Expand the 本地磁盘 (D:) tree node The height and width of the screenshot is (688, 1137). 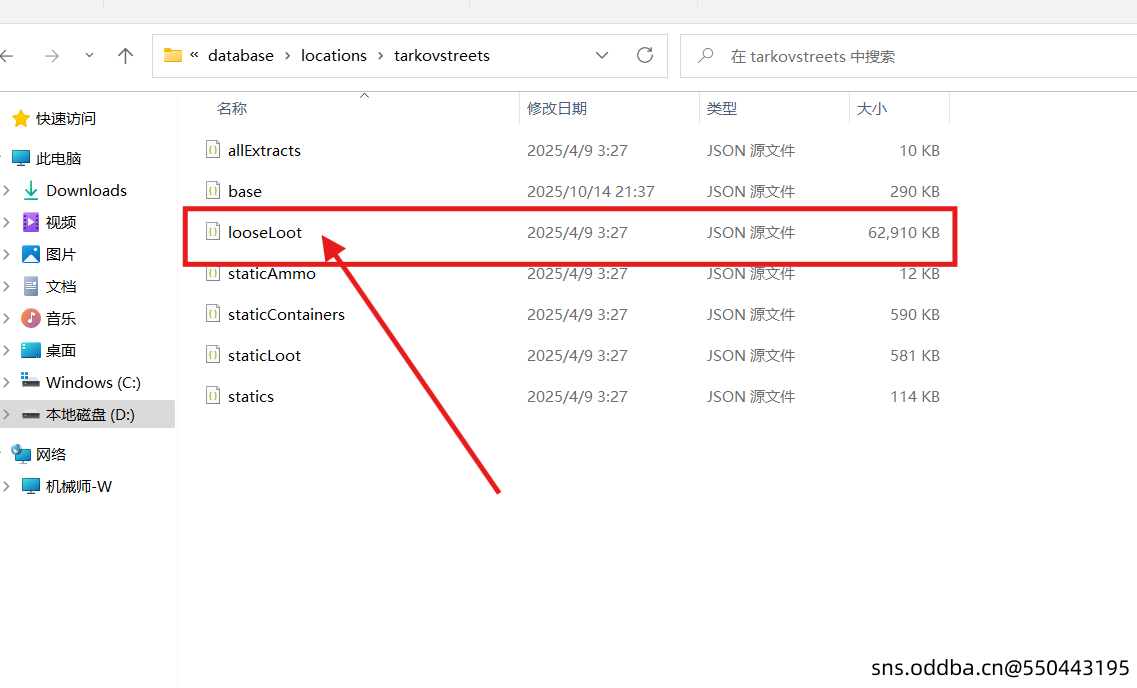tap(7, 414)
